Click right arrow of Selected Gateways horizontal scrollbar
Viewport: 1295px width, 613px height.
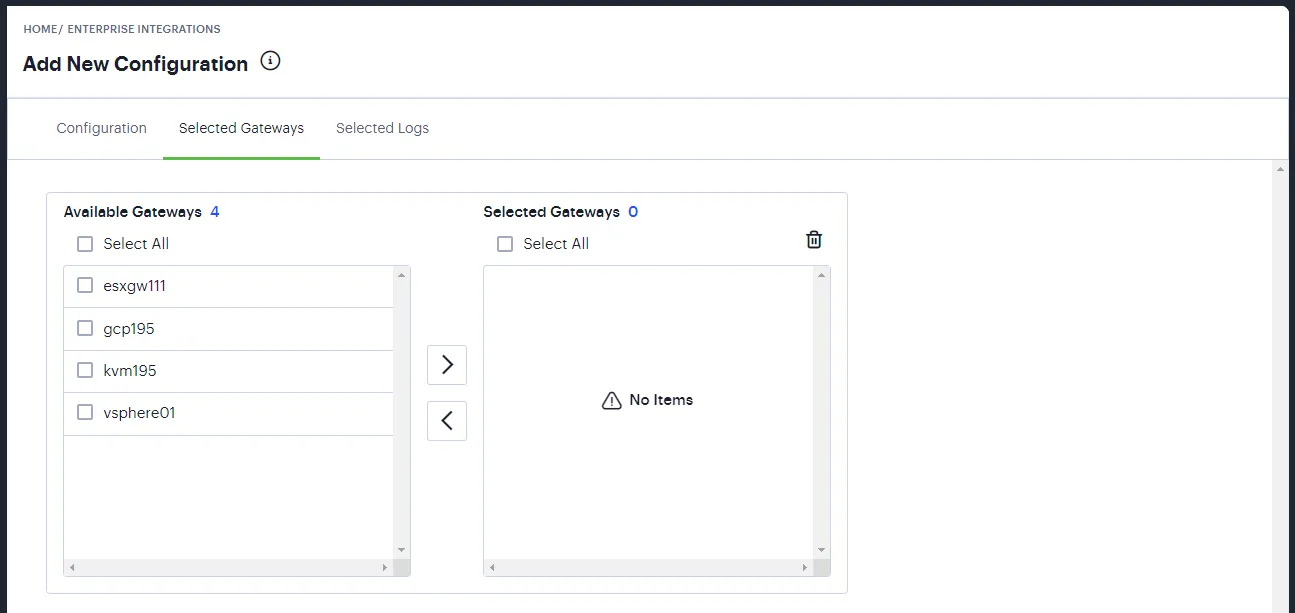tap(805, 568)
